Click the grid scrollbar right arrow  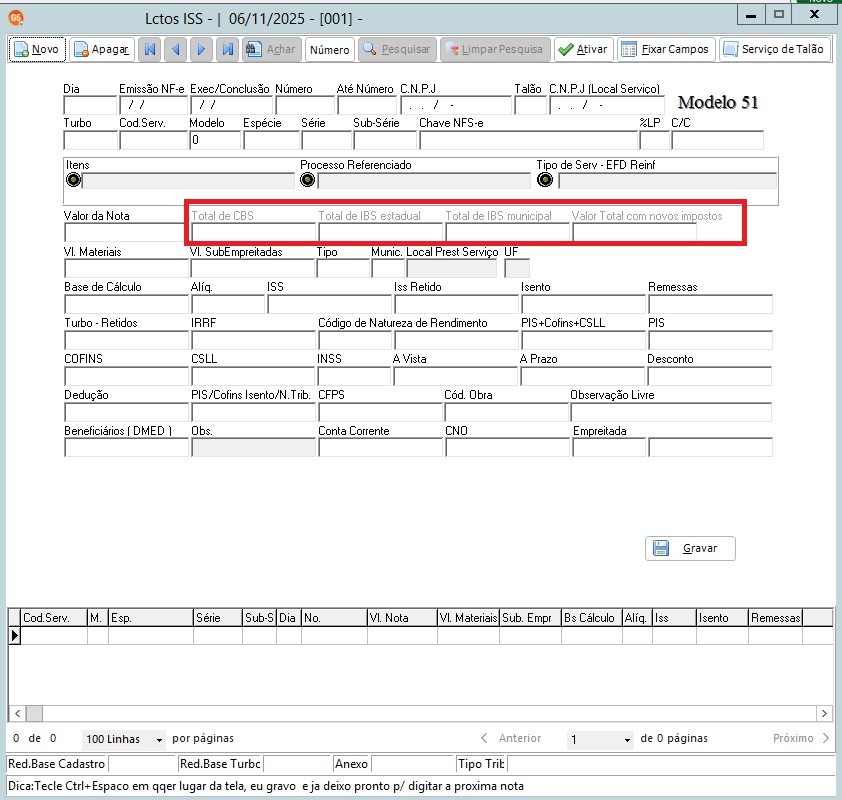click(x=824, y=713)
